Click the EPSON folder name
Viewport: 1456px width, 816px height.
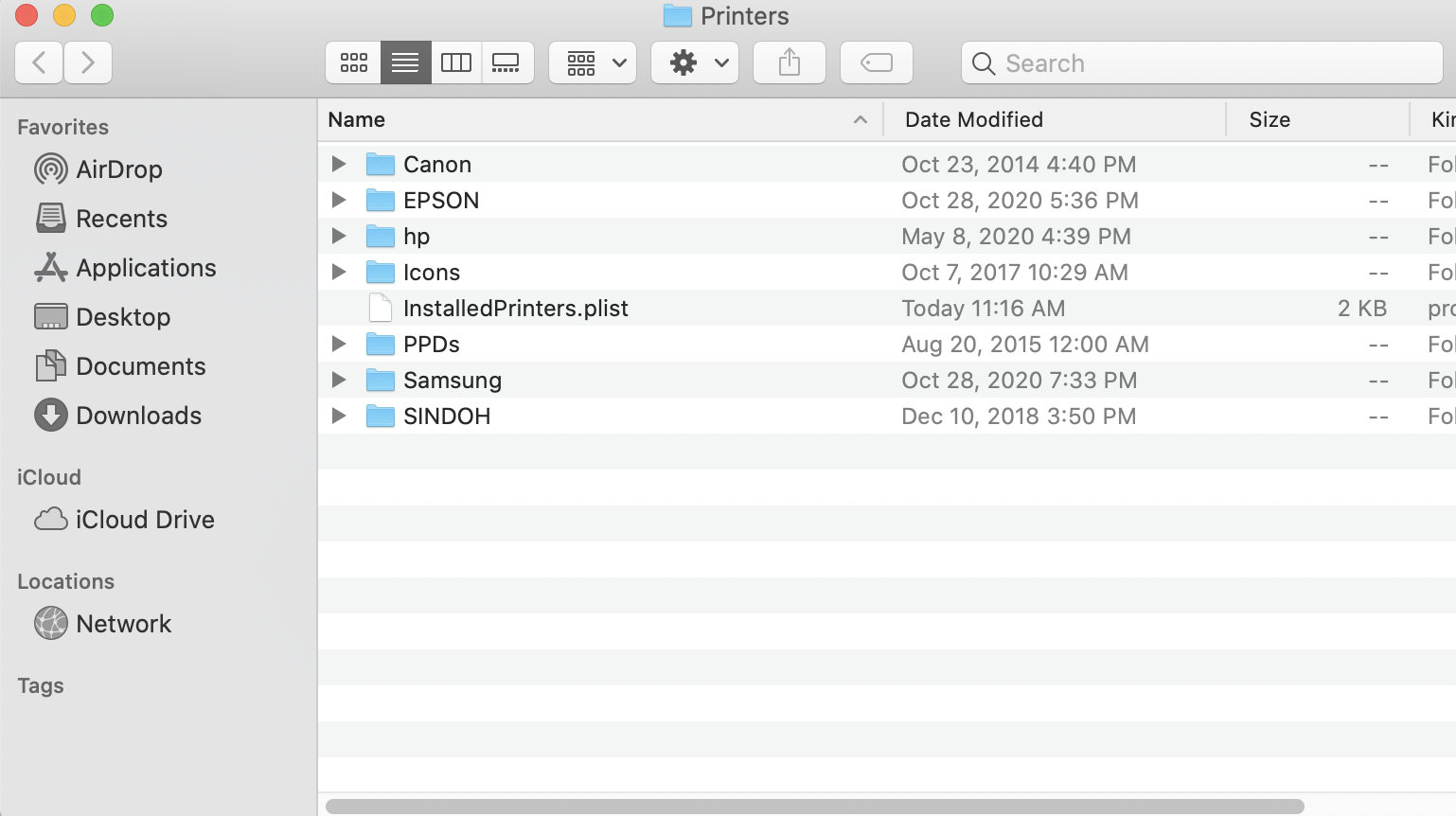(x=441, y=201)
